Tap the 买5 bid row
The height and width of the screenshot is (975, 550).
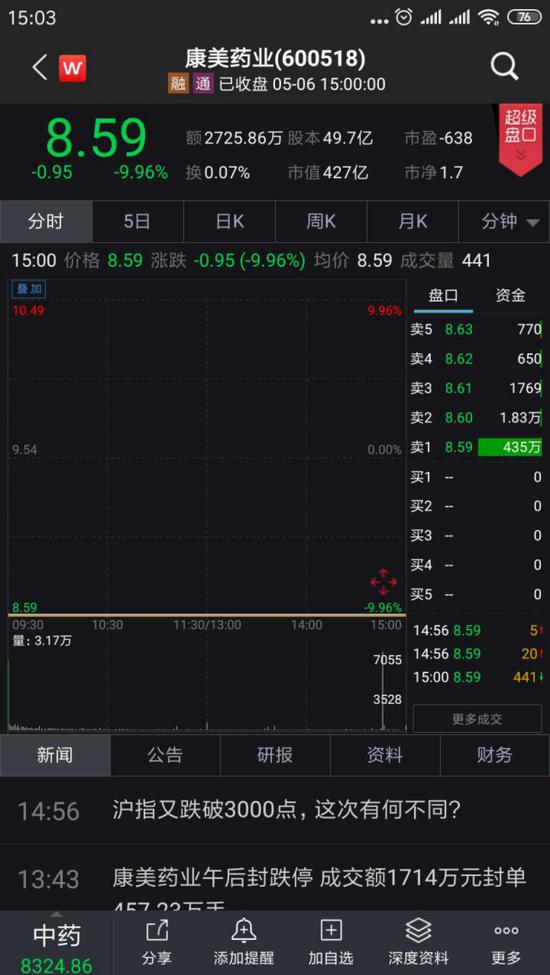tap(476, 594)
